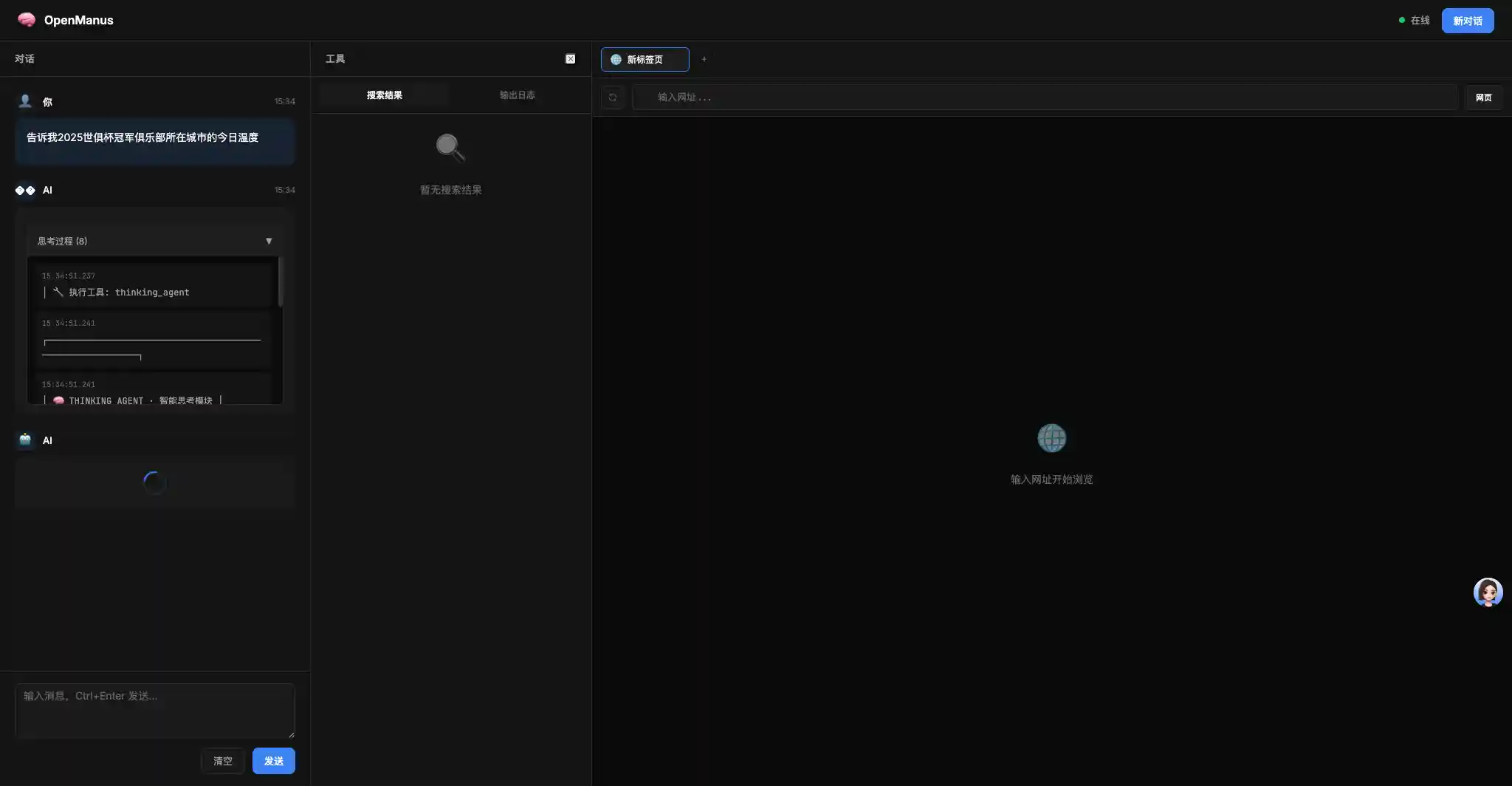Click the 清空 clear button

coord(222,760)
